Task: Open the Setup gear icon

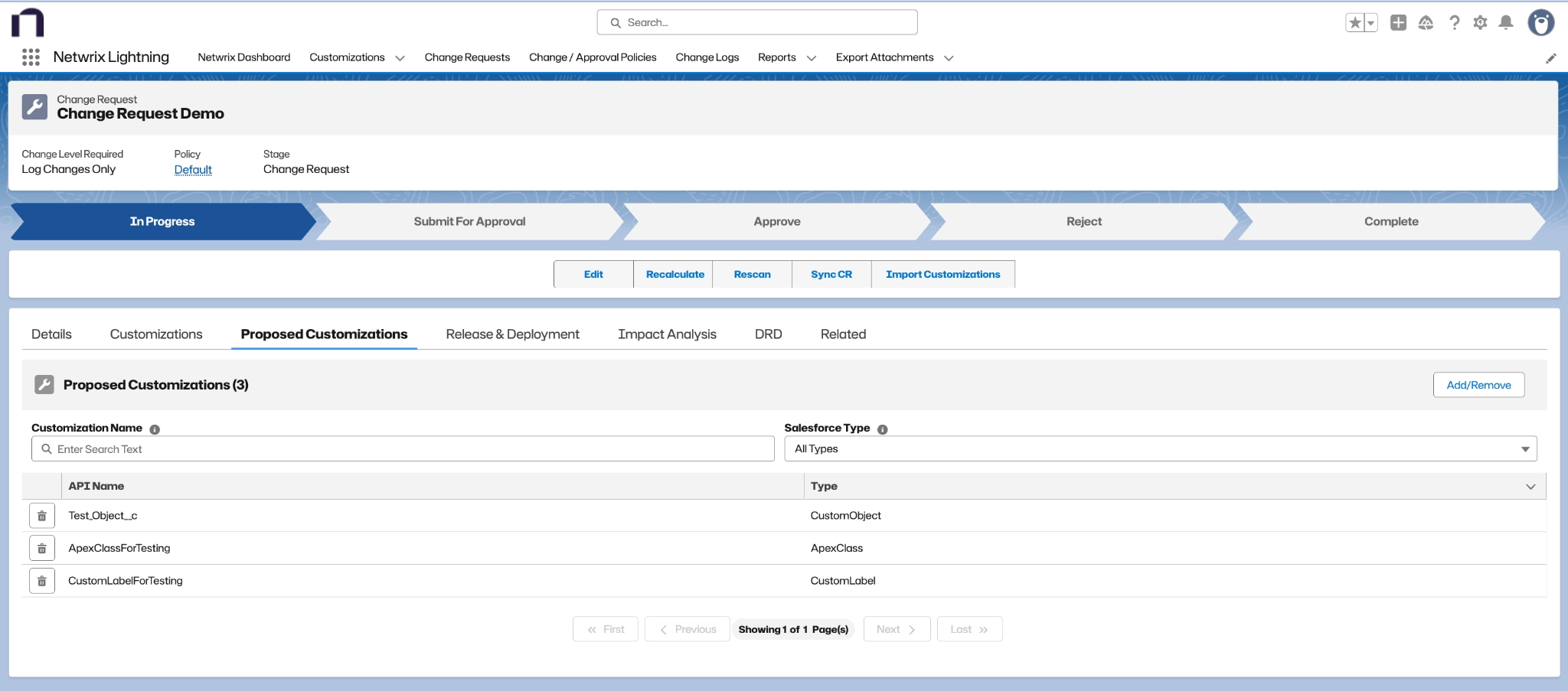Action: point(1479,22)
